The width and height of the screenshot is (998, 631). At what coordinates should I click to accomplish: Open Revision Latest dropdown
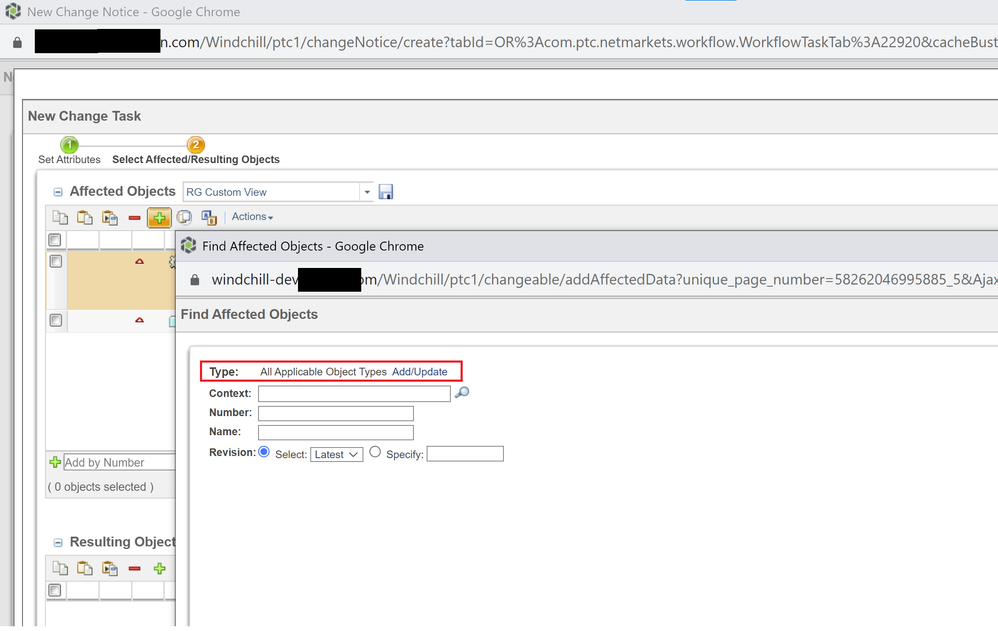coord(337,454)
